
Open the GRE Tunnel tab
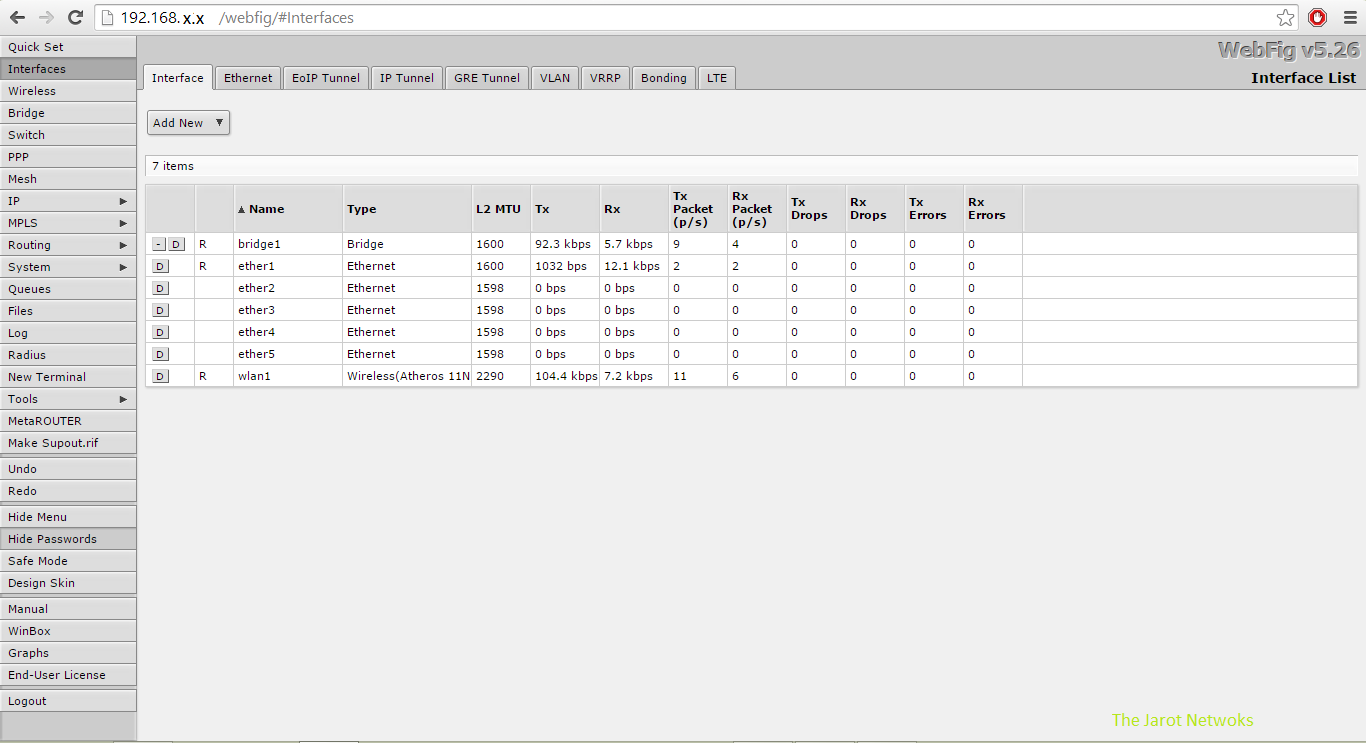(x=486, y=77)
